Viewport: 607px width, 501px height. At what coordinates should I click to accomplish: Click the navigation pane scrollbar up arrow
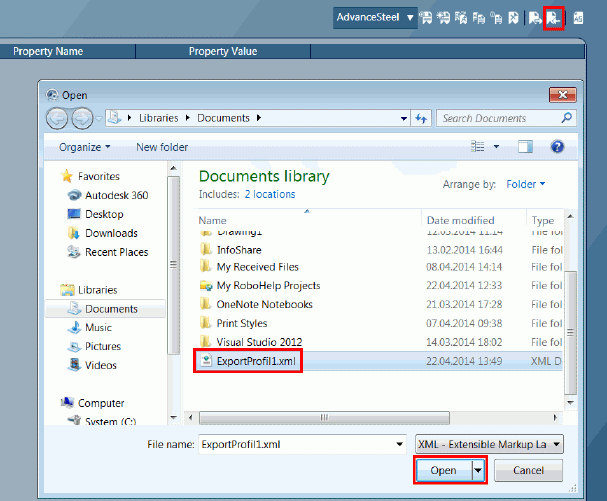point(173,168)
